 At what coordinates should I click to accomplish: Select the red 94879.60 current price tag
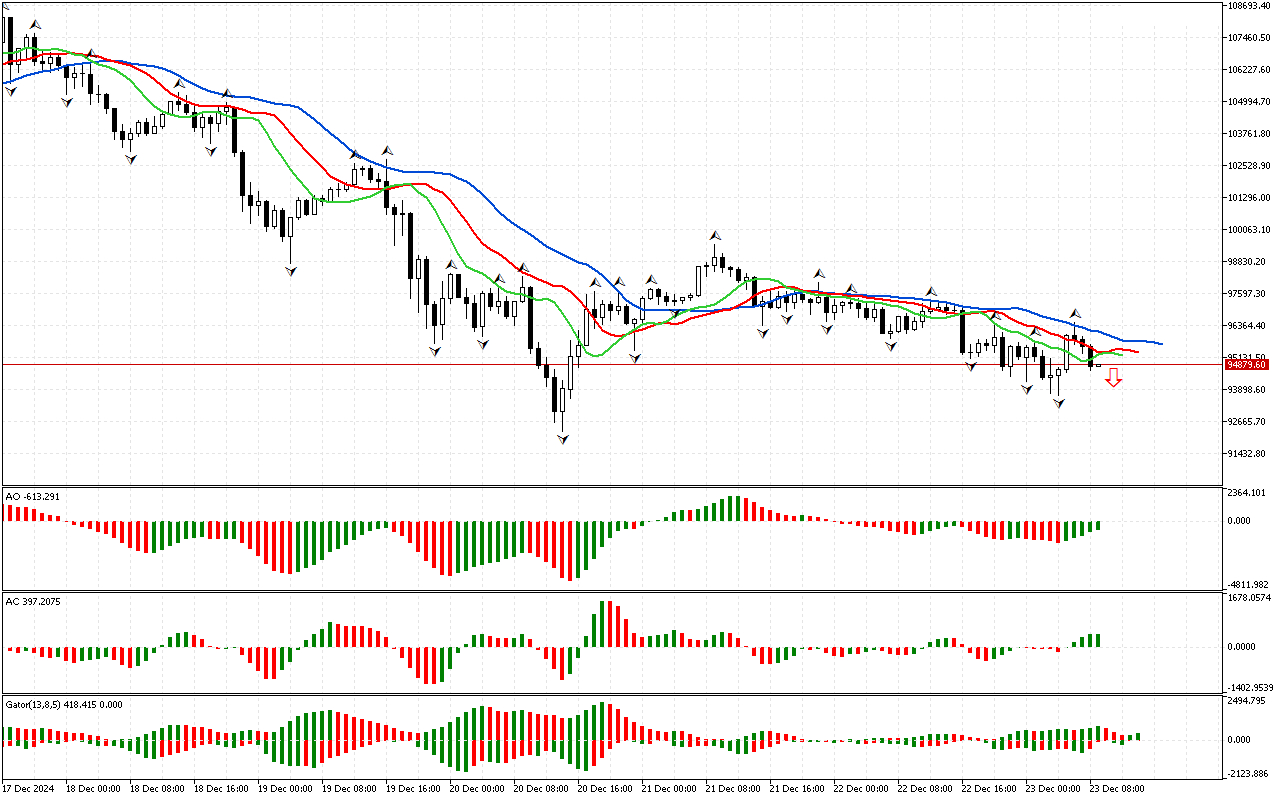pos(1247,365)
